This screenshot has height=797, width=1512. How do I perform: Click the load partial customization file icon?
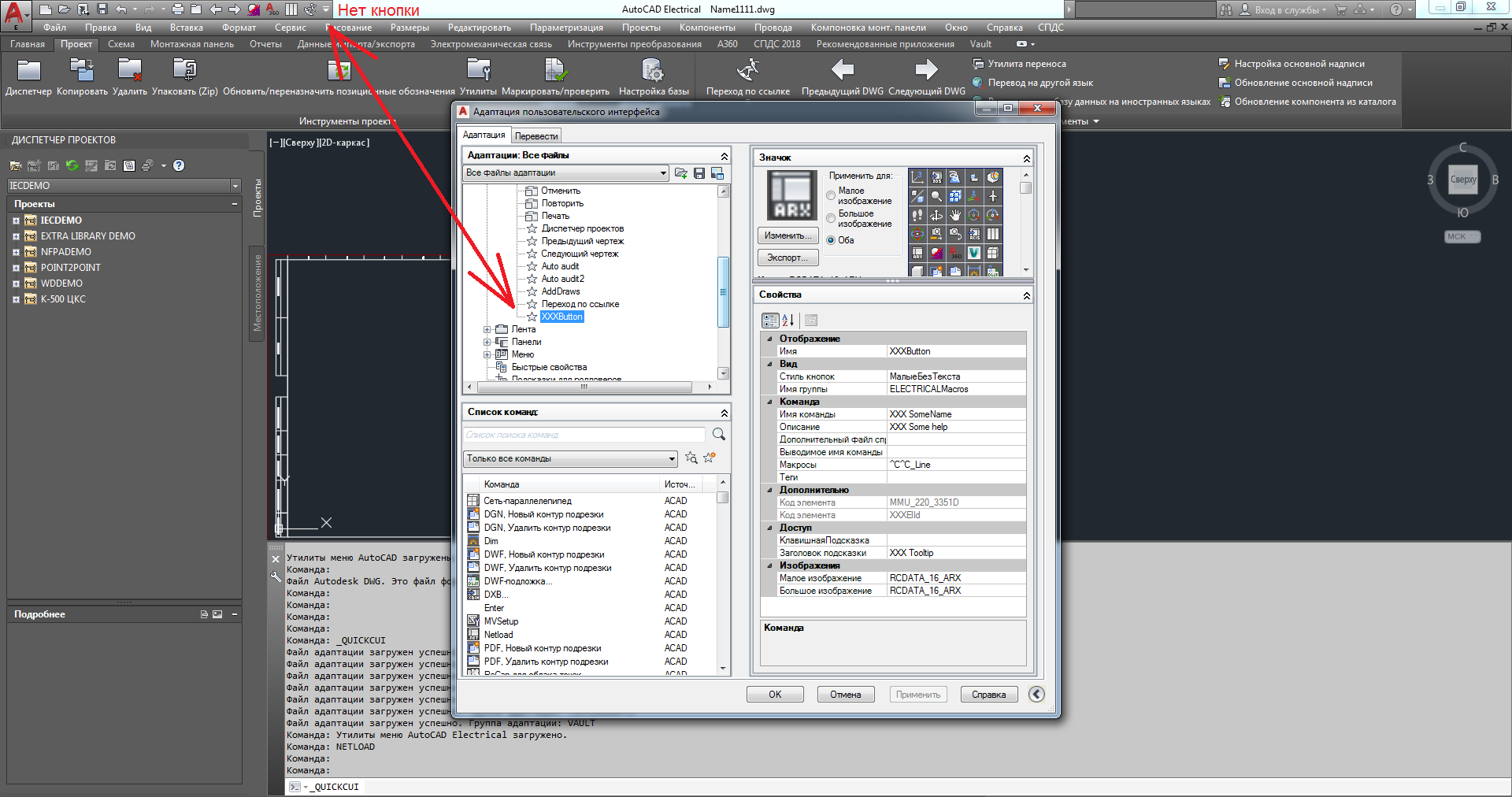(681, 173)
